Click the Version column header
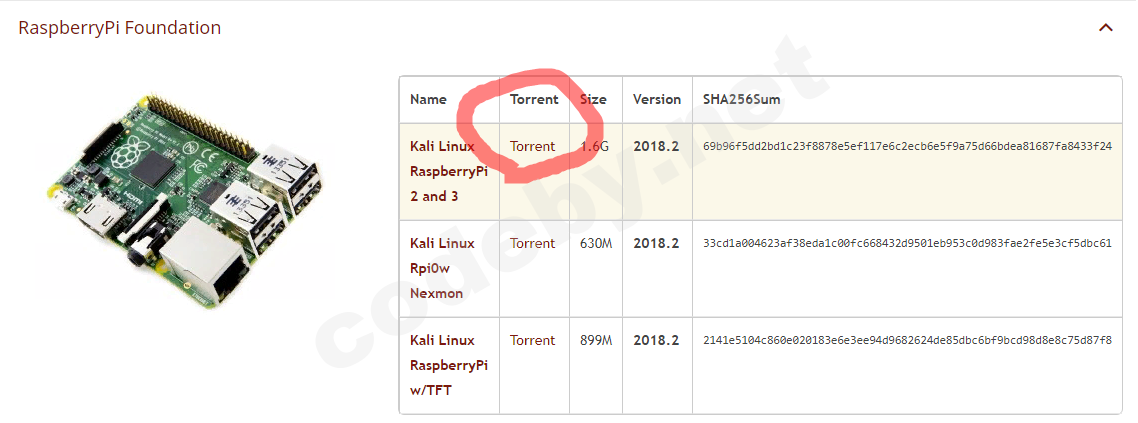Image resolution: width=1138 pixels, height=423 pixels. coord(657,99)
